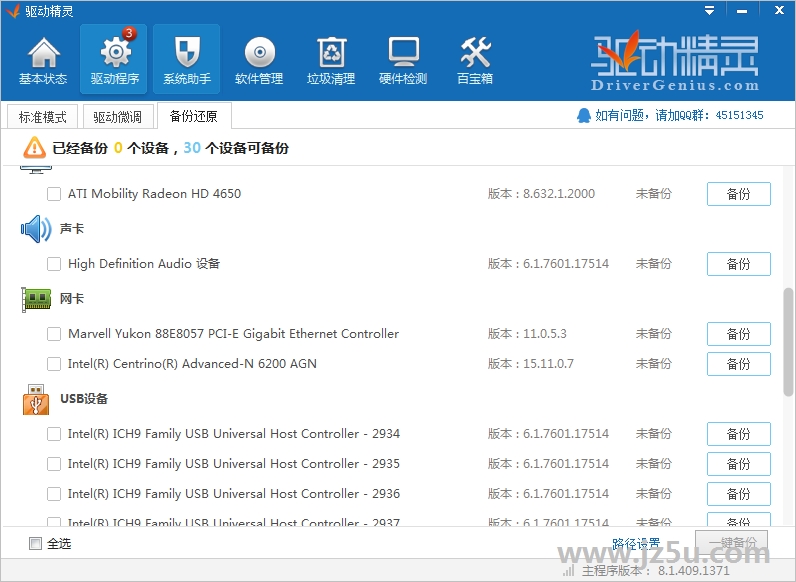
Task: Check the High Definition Audio 设备 box
Action: 54,264
